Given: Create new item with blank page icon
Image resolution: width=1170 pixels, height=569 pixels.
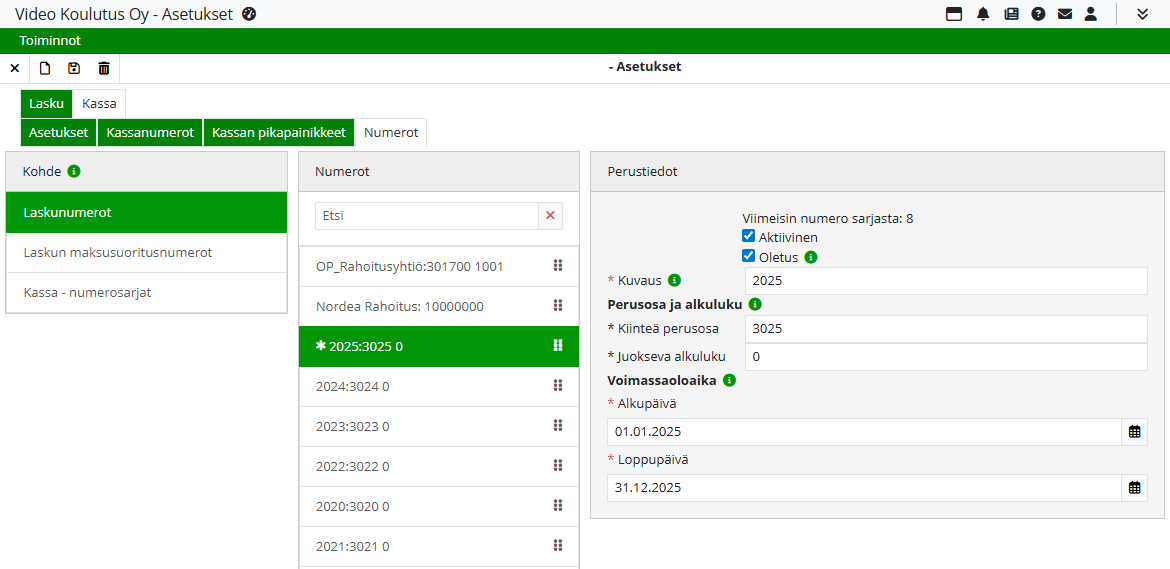Looking at the screenshot, I should point(44,68).
